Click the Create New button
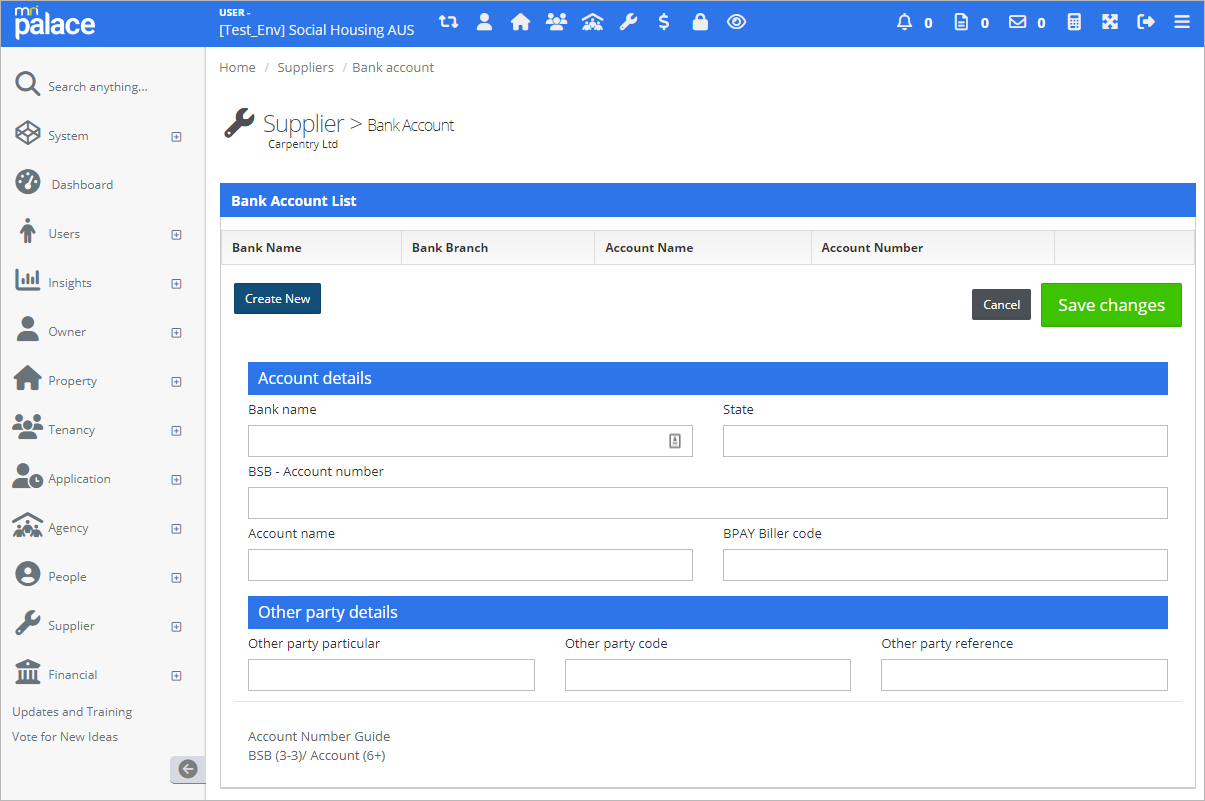 coord(277,299)
